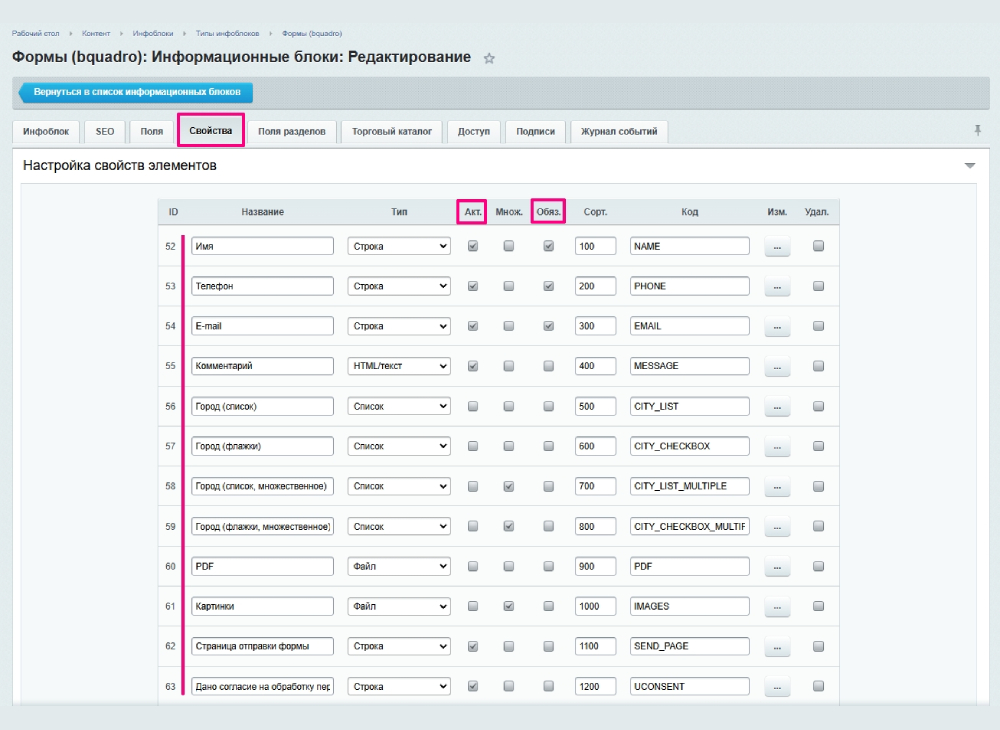Go to Контент breadcrumb

coord(96,33)
